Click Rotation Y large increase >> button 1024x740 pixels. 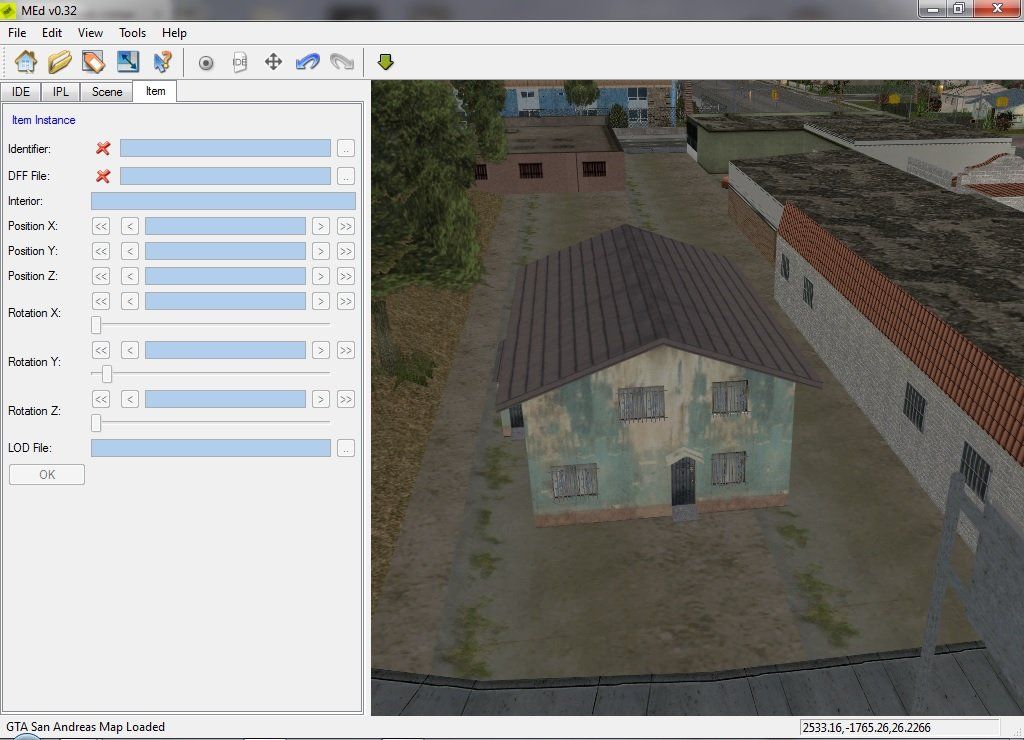tap(345, 350)
